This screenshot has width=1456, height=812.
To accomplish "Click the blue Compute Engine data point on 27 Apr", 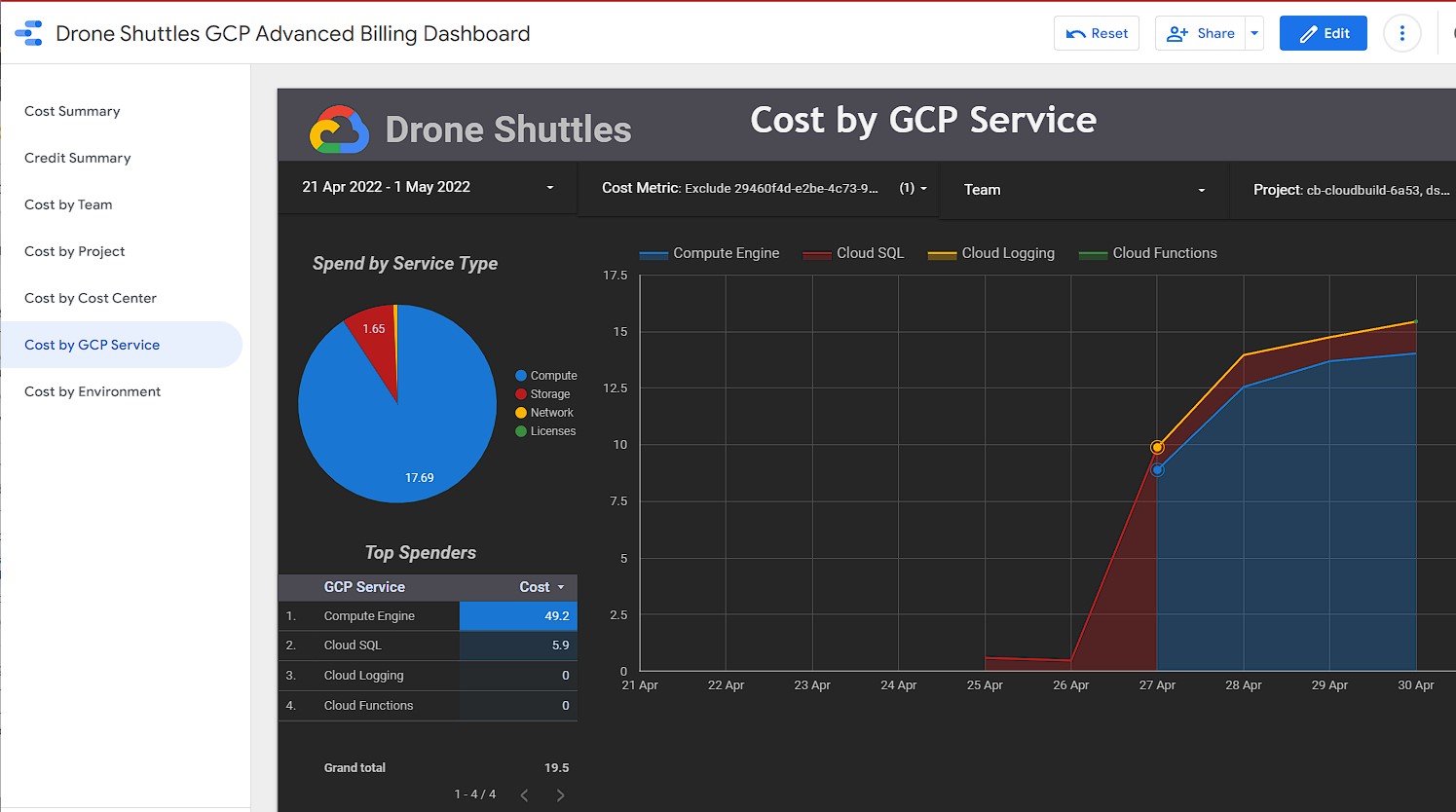I will click(1157, 470).
